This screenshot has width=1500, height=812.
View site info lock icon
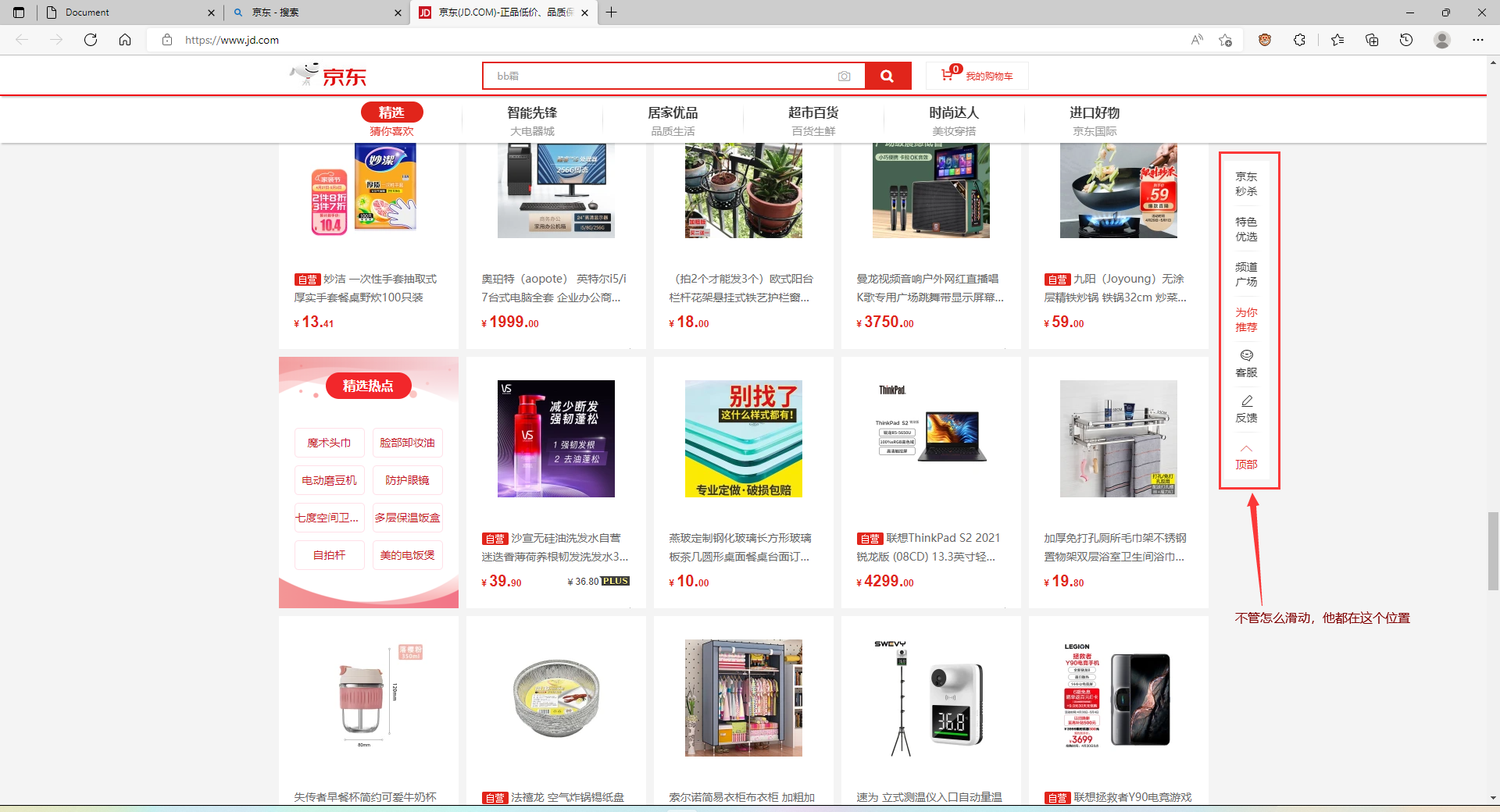166,40
